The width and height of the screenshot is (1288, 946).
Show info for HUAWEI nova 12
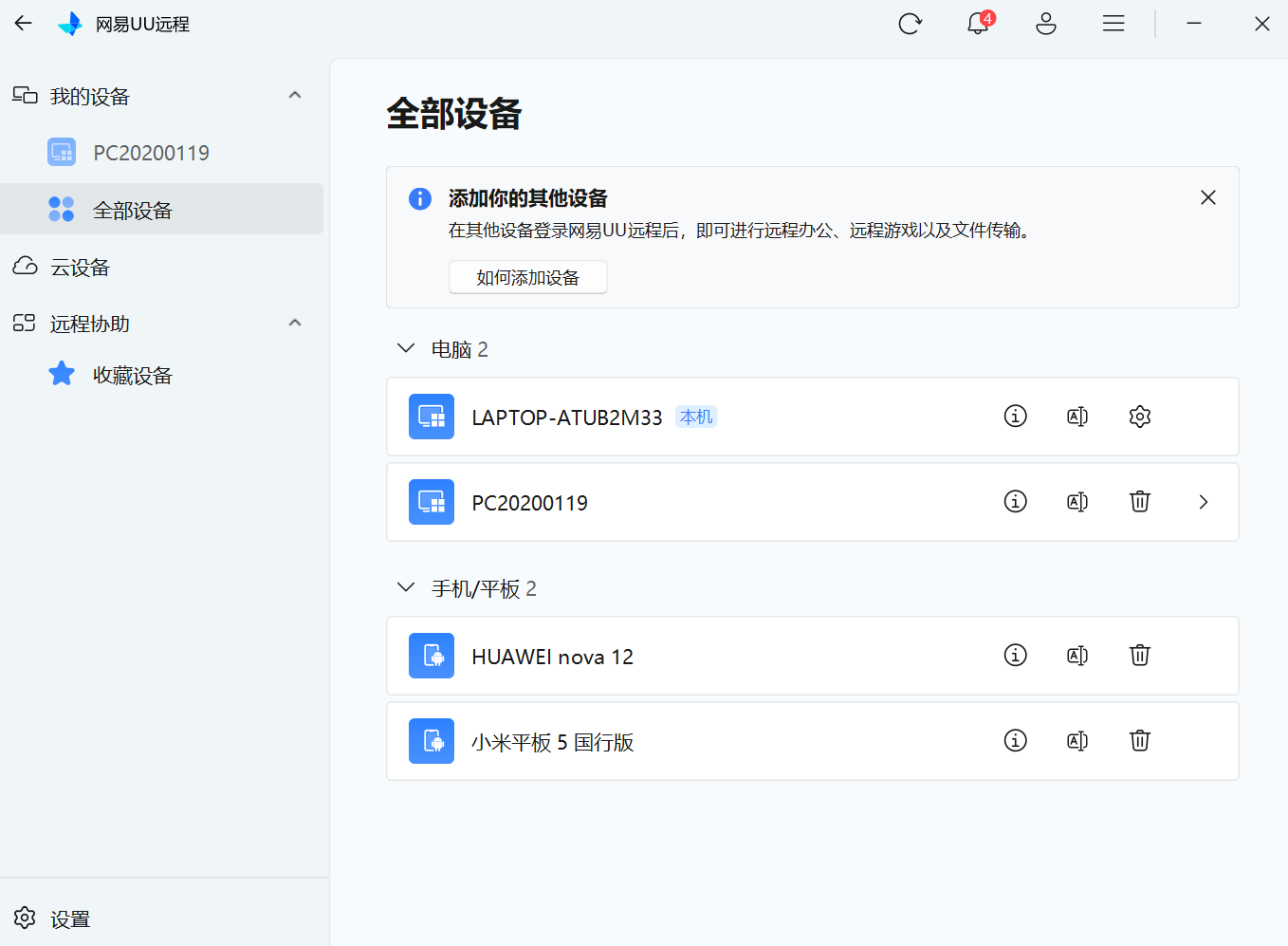click(x=1015, y=656)
